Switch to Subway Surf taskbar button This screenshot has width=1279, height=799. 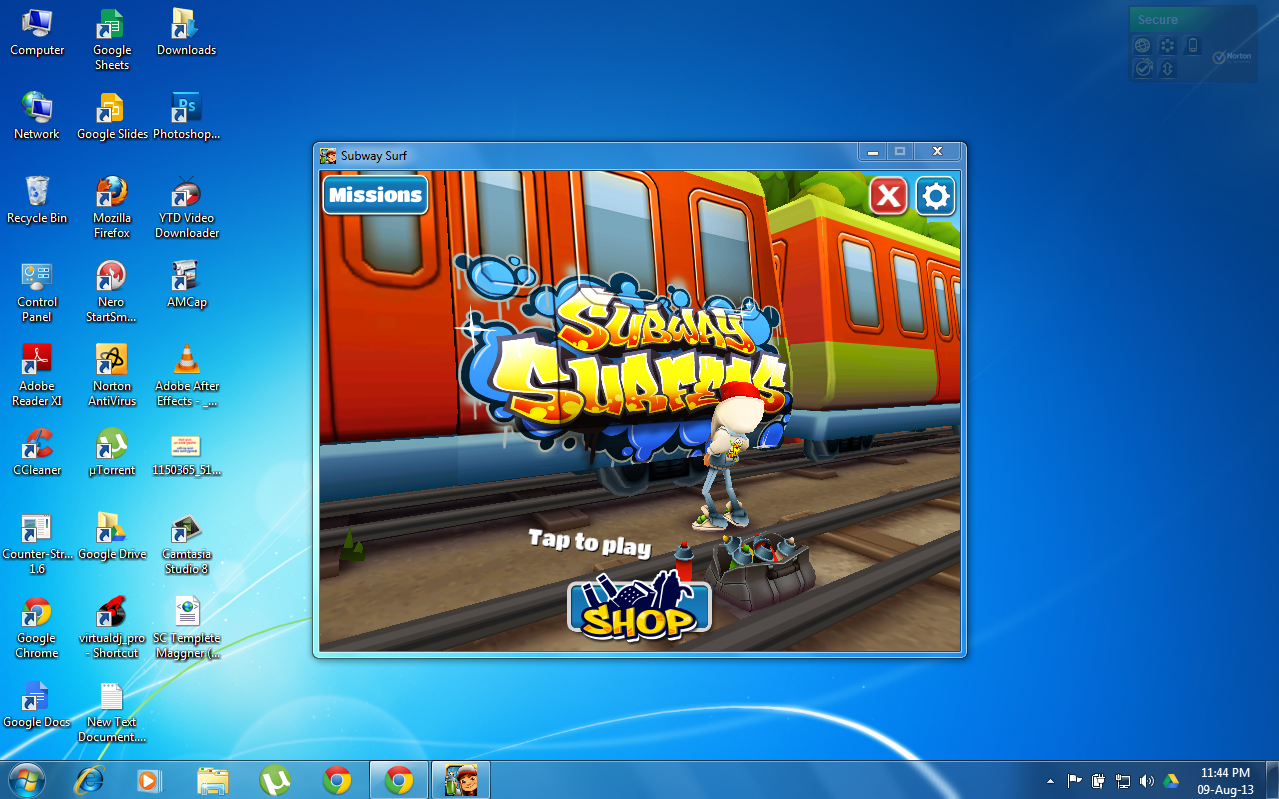[461, 780]
